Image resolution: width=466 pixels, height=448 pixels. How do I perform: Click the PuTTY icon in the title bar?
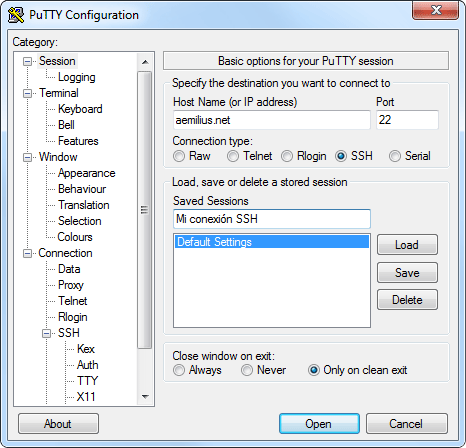coord(16,15)
